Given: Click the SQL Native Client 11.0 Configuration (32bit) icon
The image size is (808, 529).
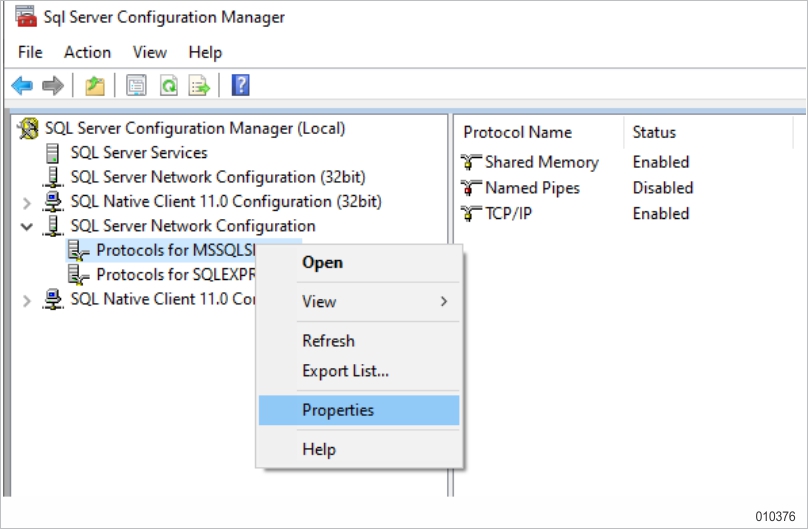Looking at the screenshot, I should [x=53, y=201].
